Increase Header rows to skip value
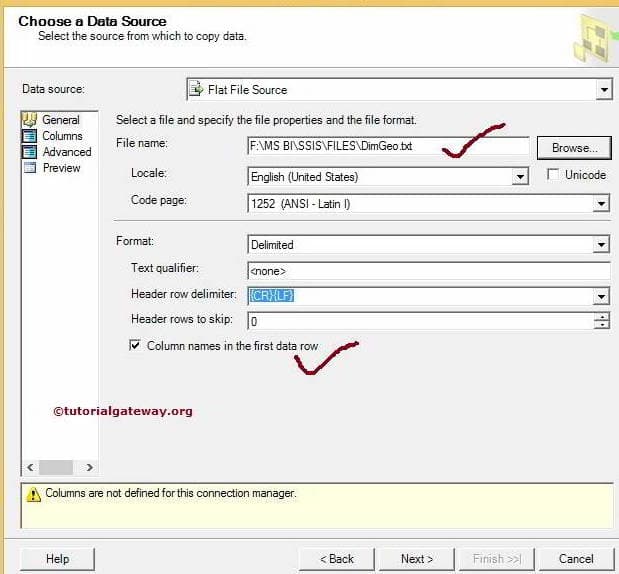Viewport: 619px width, 574px height. coord(602,317)
